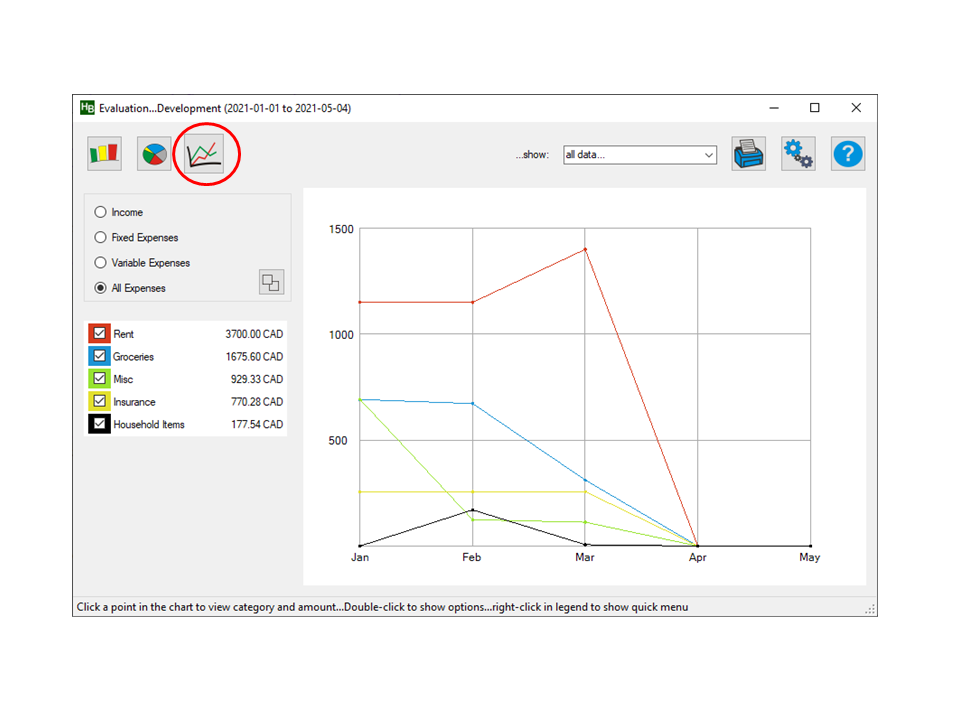Open help with question mark icon
Viewport: 960px width, 720px height.
[x=848, y=154]
